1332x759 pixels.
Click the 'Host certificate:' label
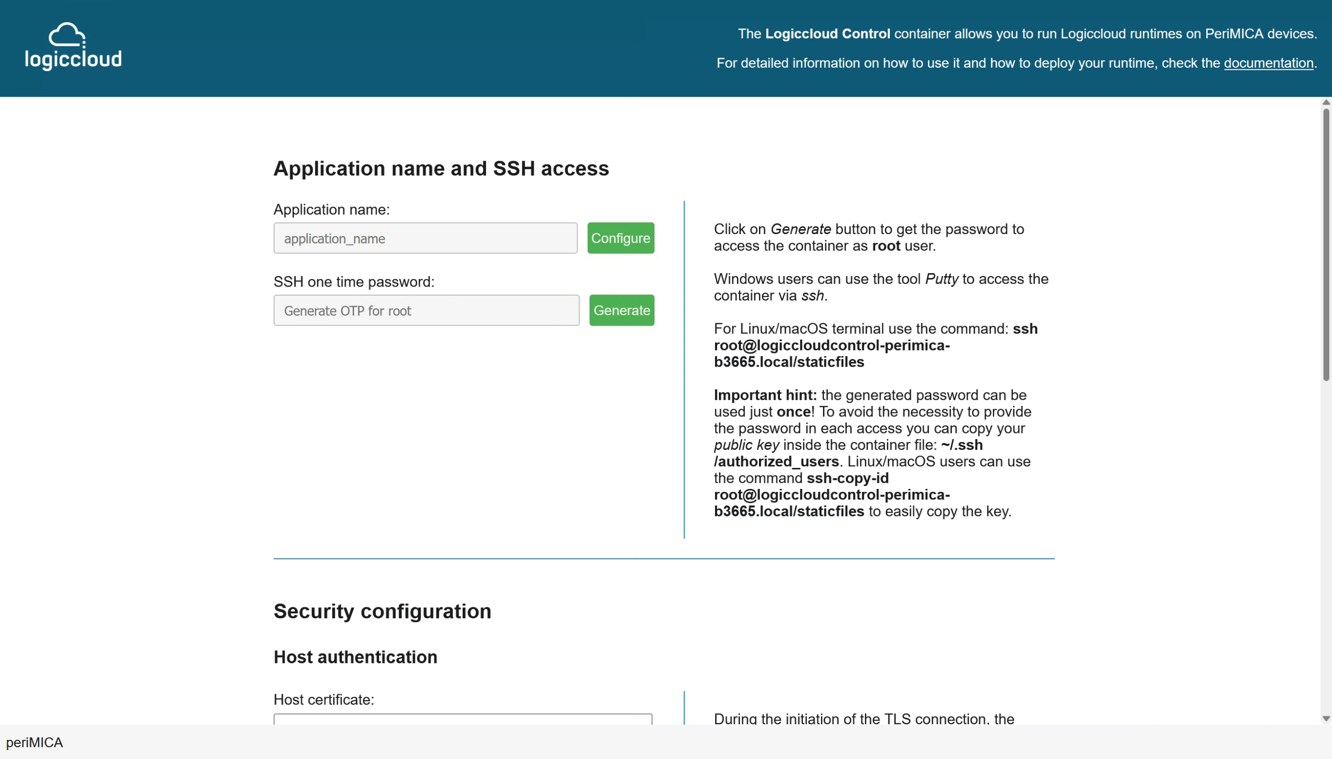pos(323,699)
